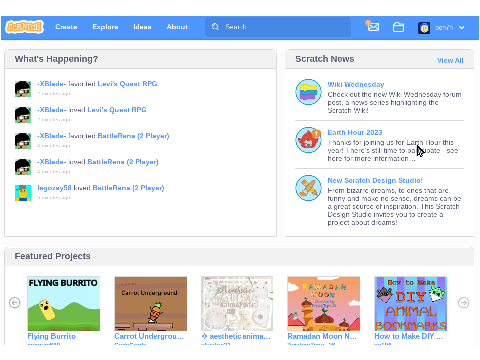480x360 pixels.
Task: Show the next featured projects
Action: [x=463, y=303]
